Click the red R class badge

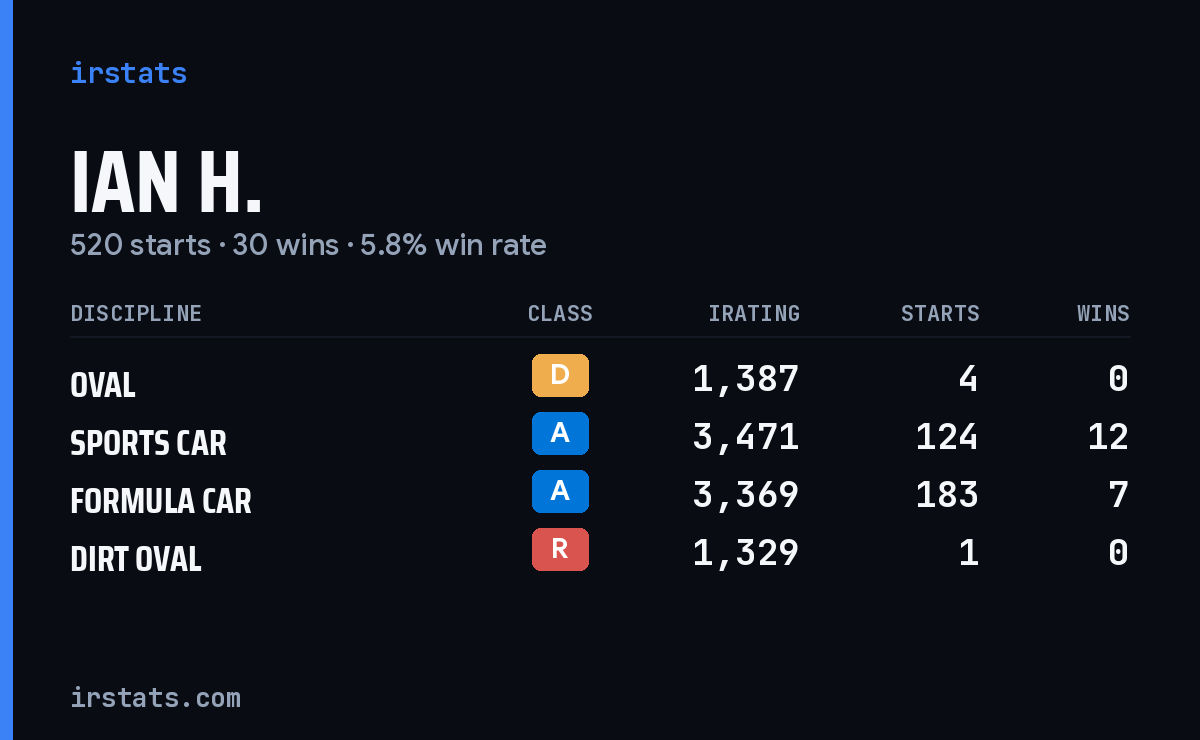point(560,550)
